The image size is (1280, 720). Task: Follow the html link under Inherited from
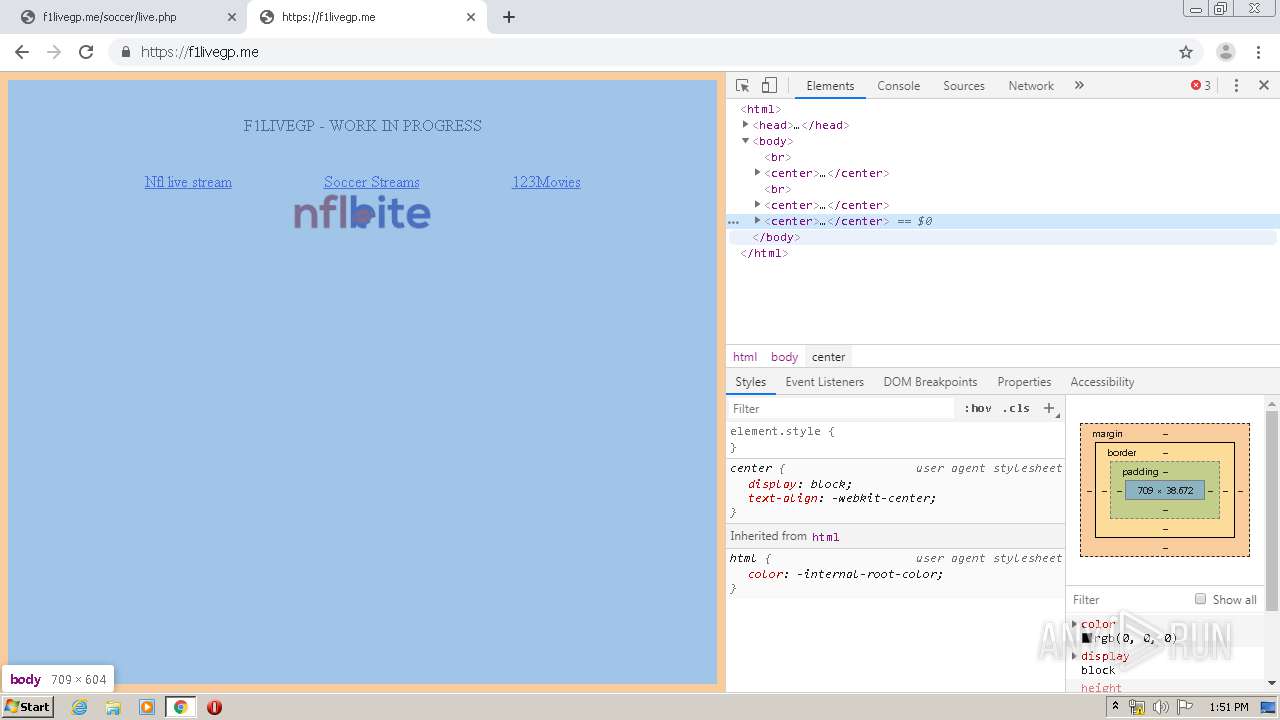coord(825,537)
